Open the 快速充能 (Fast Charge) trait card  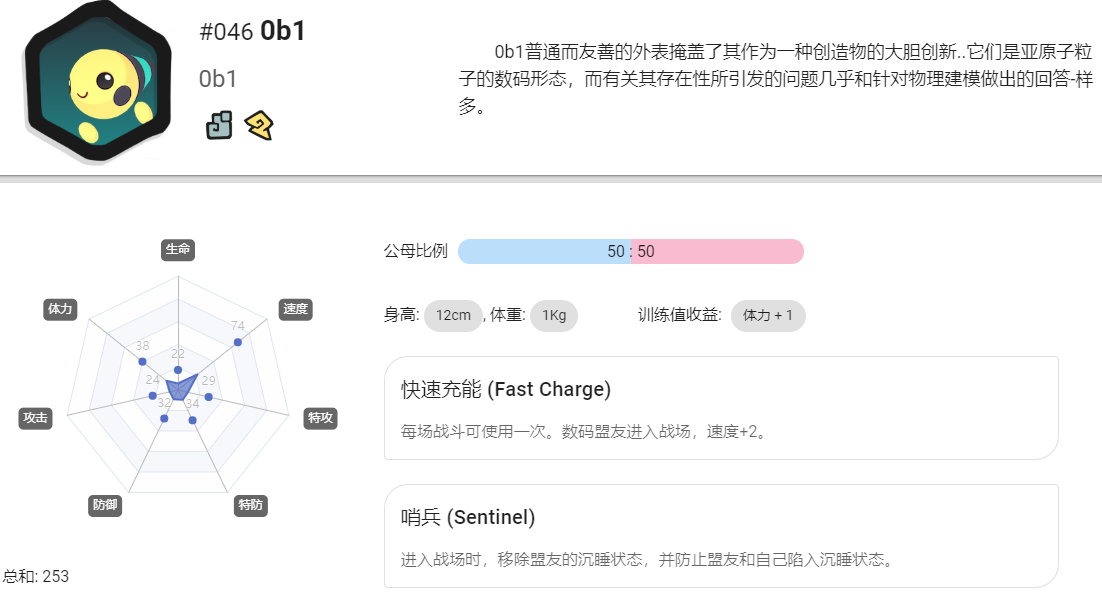(x=721, y=408)
